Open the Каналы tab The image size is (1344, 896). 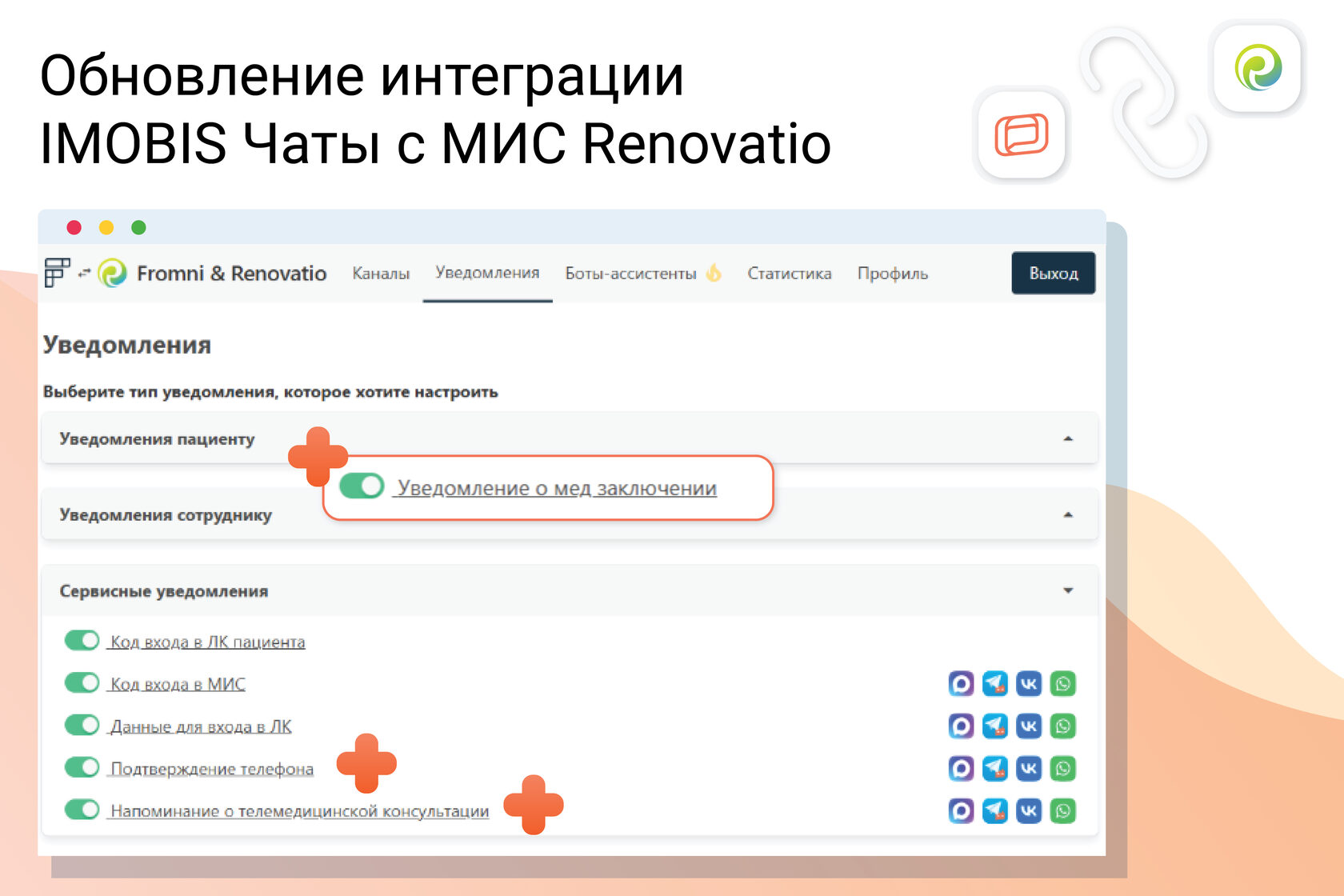point(381,274)
